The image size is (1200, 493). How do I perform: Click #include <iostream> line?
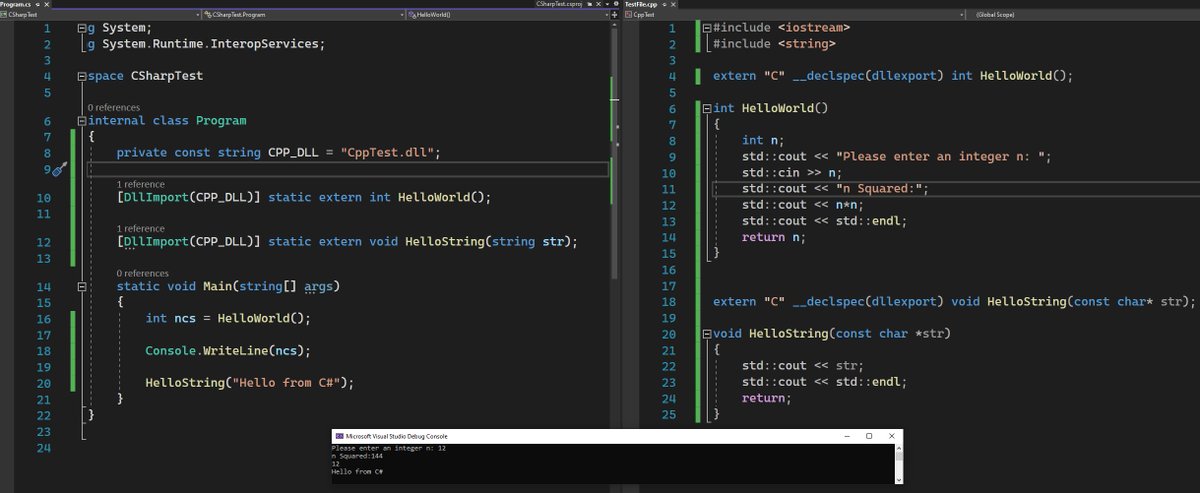click(782, 28)
